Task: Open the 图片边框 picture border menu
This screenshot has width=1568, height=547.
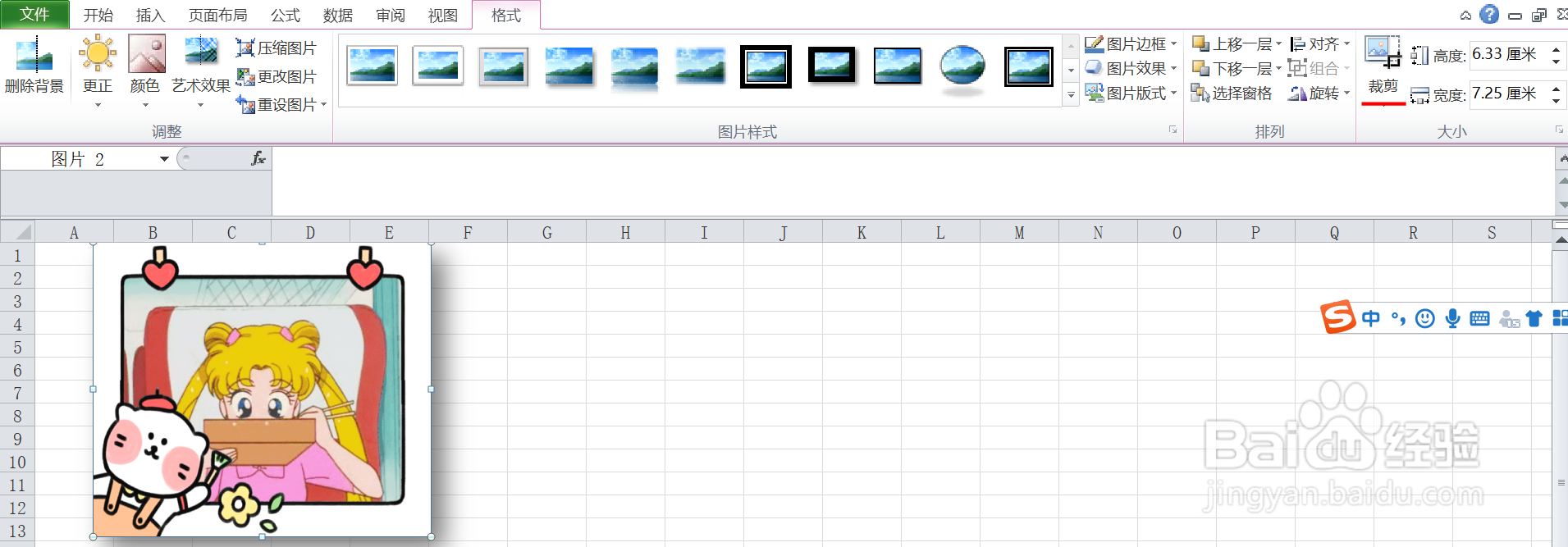Action: pyautogui.click(x=1131, y=43)
